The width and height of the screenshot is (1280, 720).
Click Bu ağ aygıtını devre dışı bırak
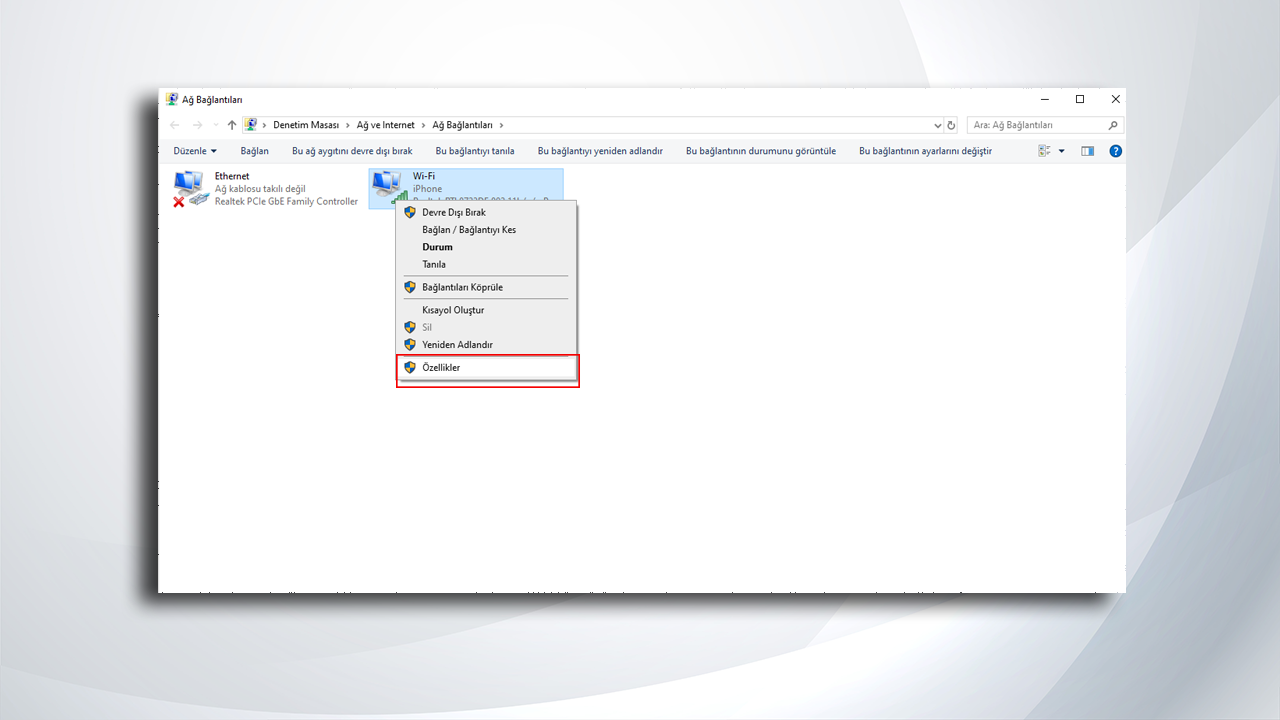click(352, 151)
